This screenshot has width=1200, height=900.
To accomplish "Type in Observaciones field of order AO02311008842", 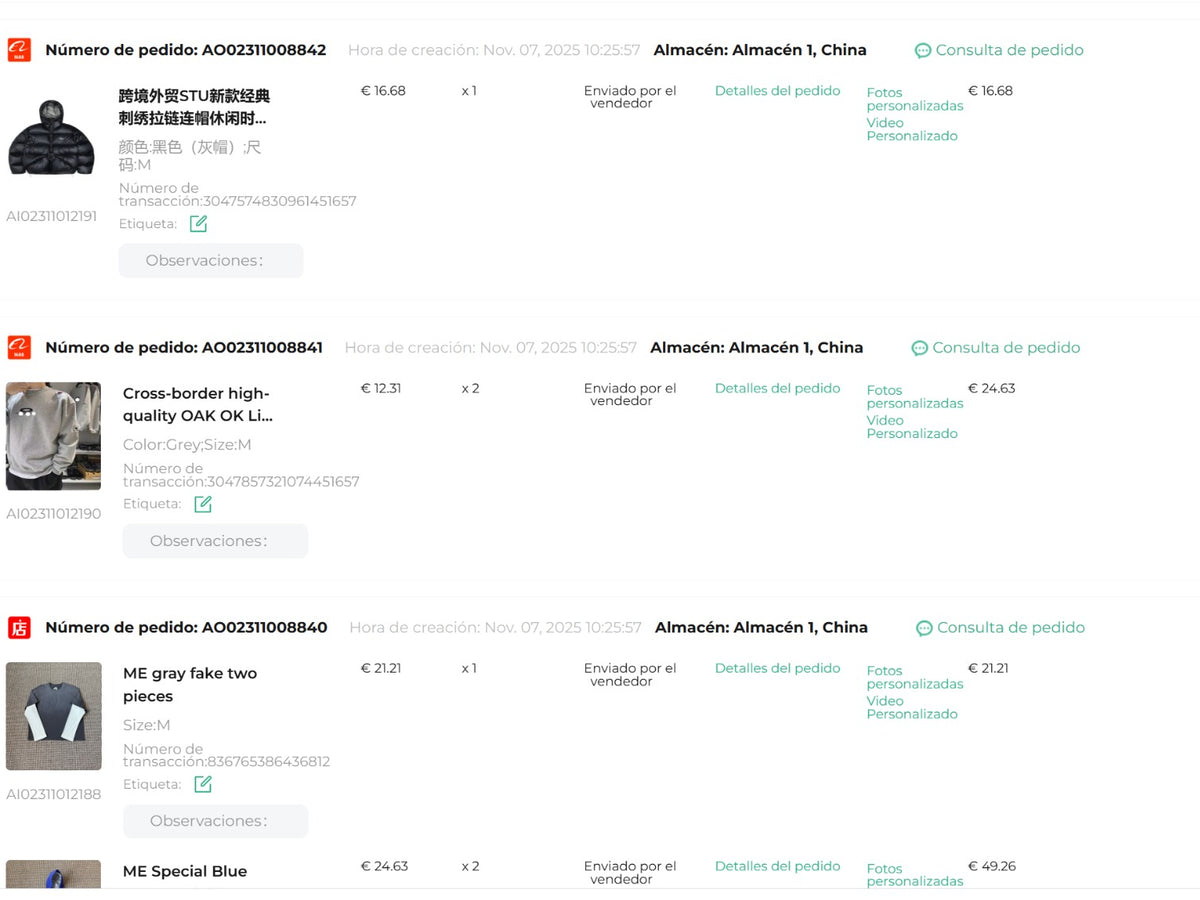I will [x=211, y=261].
